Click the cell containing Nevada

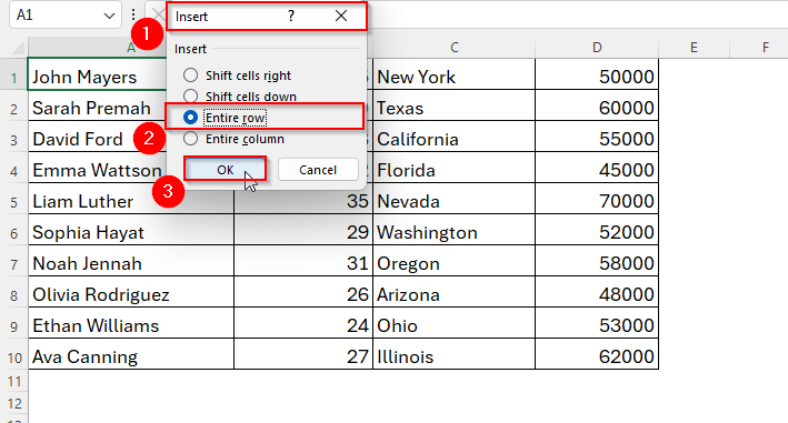click(453, 201)
